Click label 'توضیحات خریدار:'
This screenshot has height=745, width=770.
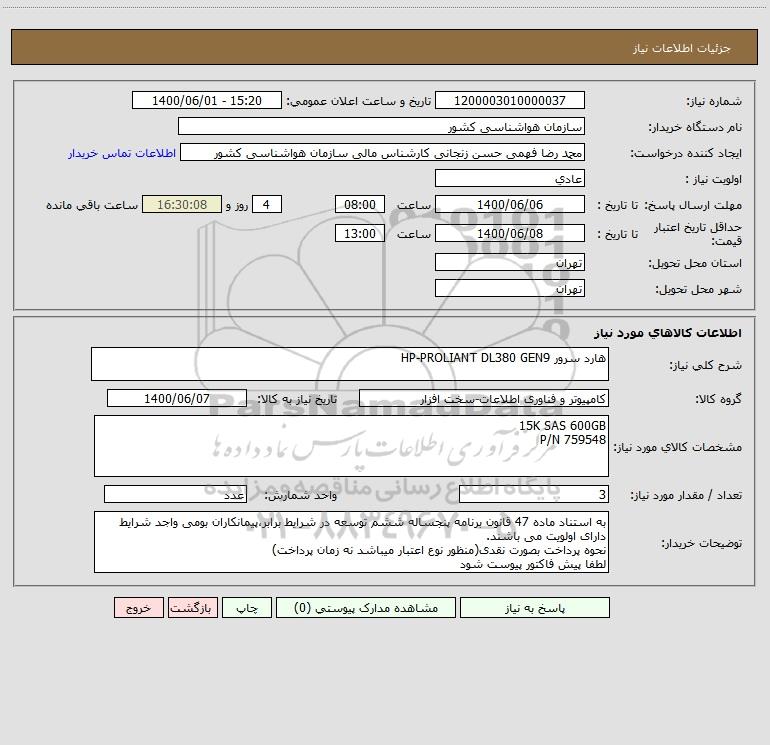(702, 543)
